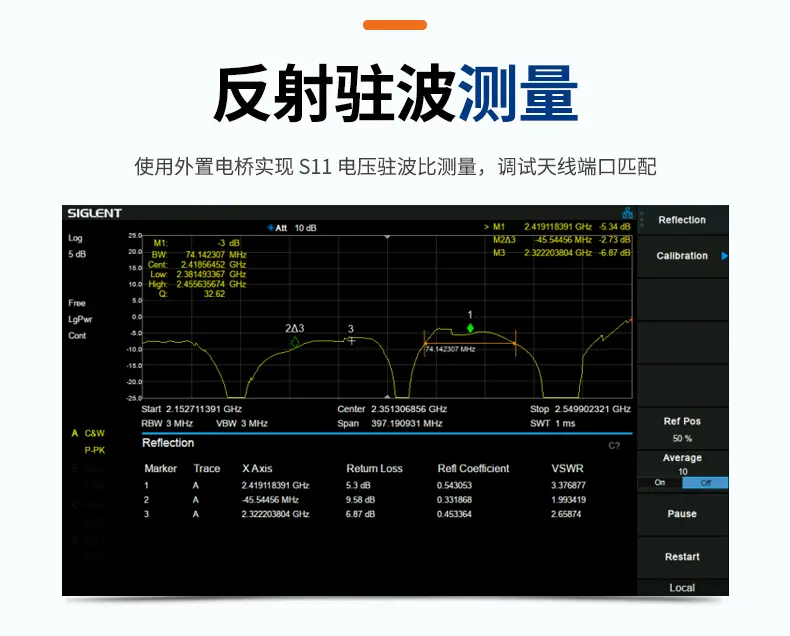790x636 pixels.
Task: Open the Reflection menu header
Action: click(682, 220)
